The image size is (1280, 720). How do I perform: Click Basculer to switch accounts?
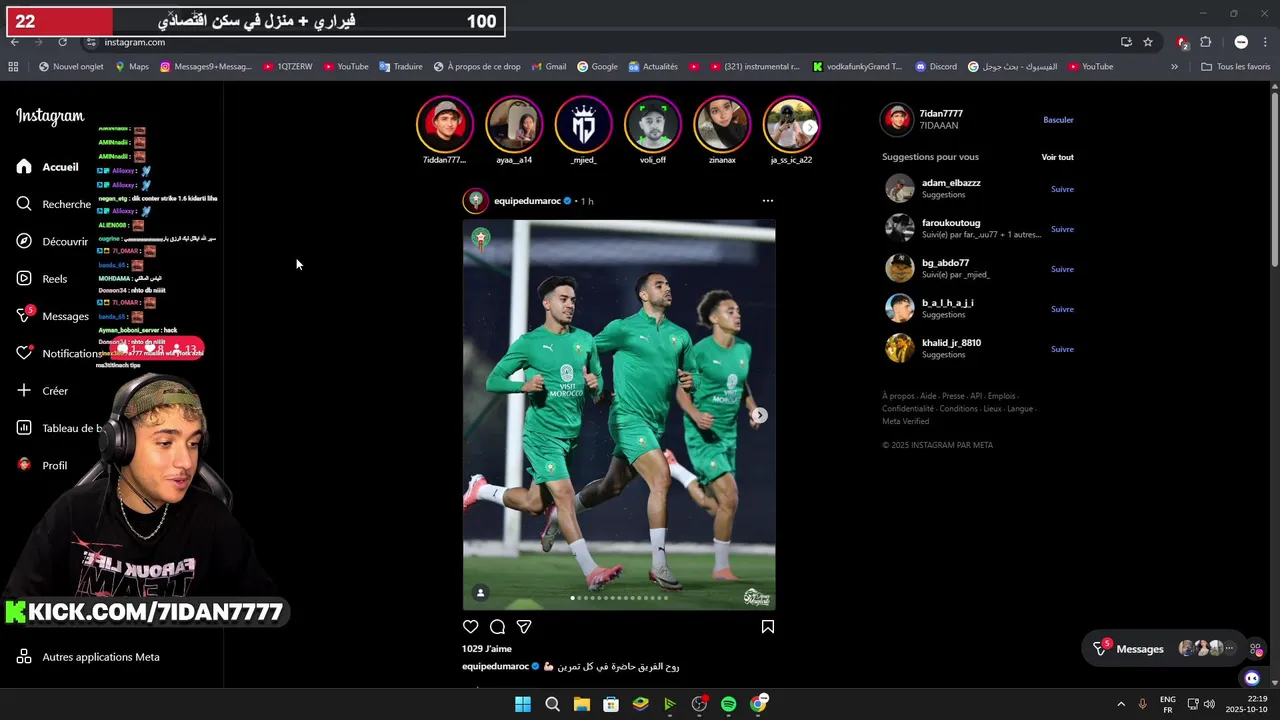tap(1058, 120)
